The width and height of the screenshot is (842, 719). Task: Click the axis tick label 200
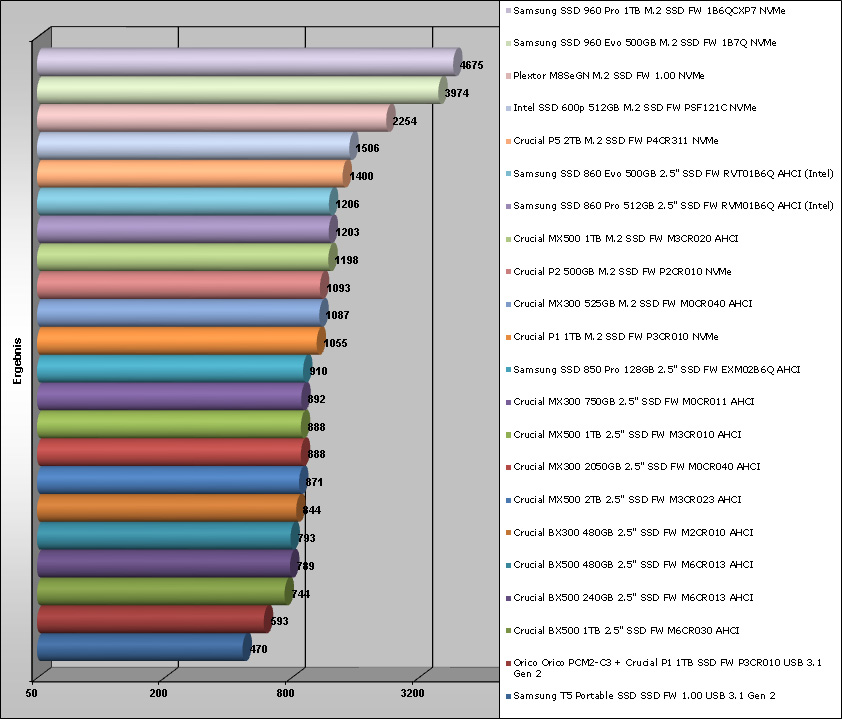(x=158, y=693)
